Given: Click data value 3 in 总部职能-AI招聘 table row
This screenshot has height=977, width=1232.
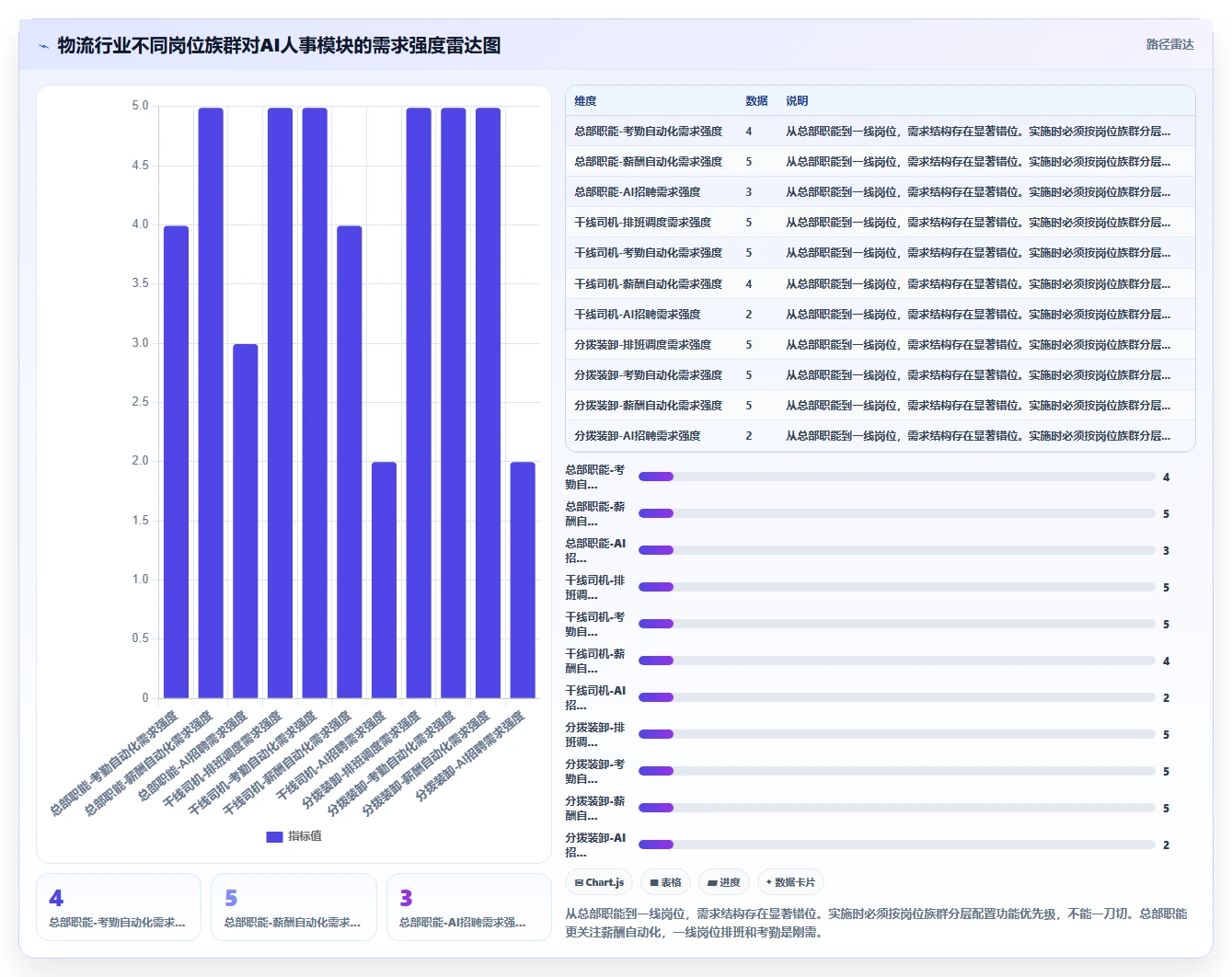Looking at the screenshot, I should coord(749,192).
